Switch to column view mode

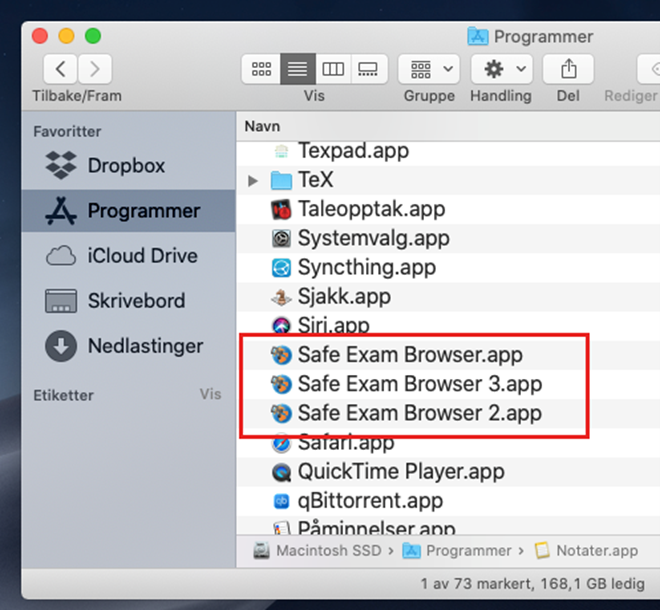click(x=333, y=69)
